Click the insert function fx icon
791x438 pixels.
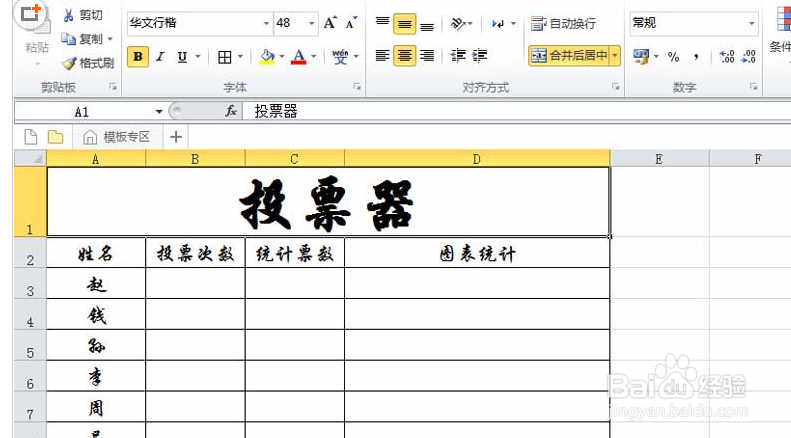pos(231,111)
